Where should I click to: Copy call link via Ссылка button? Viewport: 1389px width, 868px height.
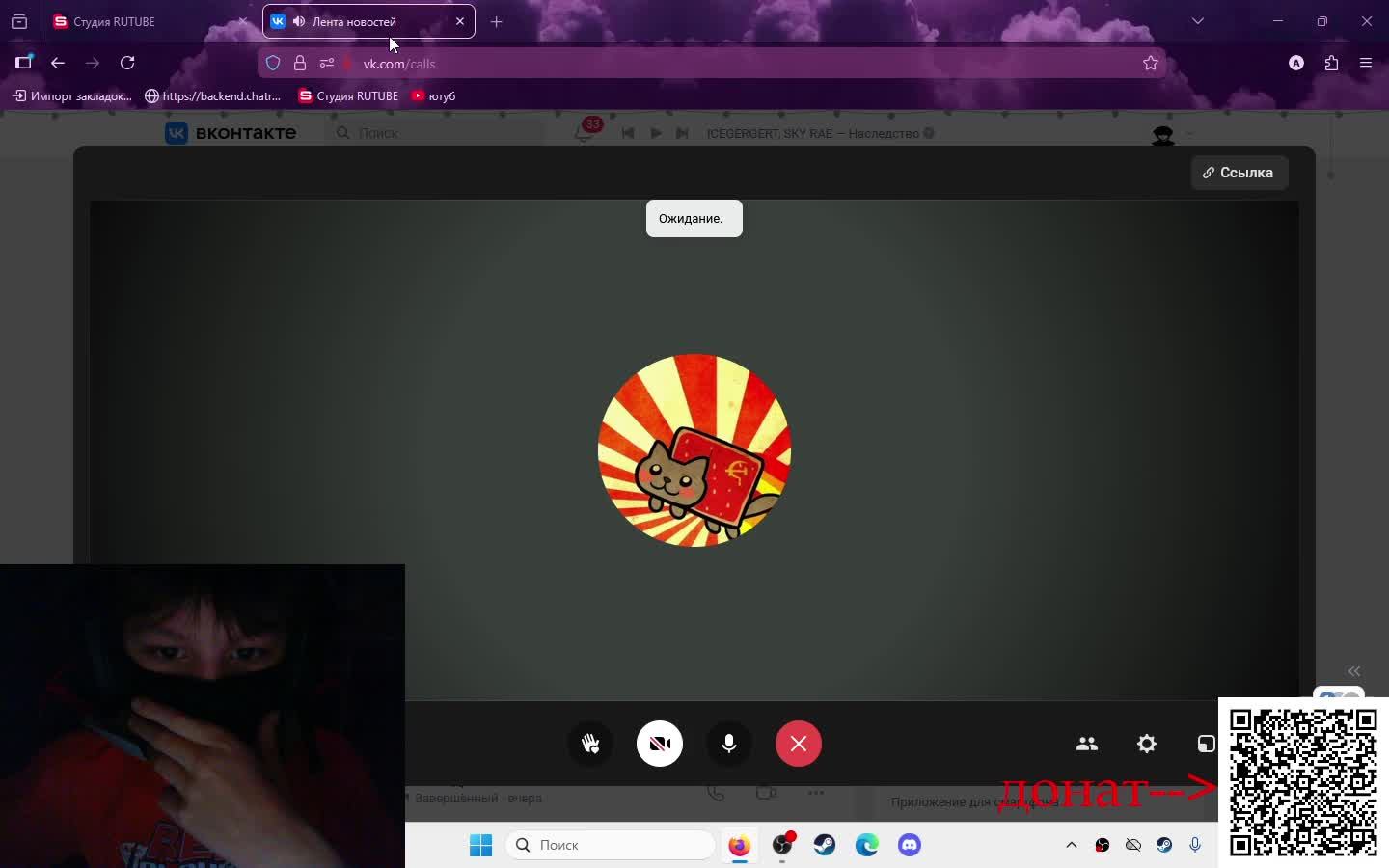point(1239,173)
